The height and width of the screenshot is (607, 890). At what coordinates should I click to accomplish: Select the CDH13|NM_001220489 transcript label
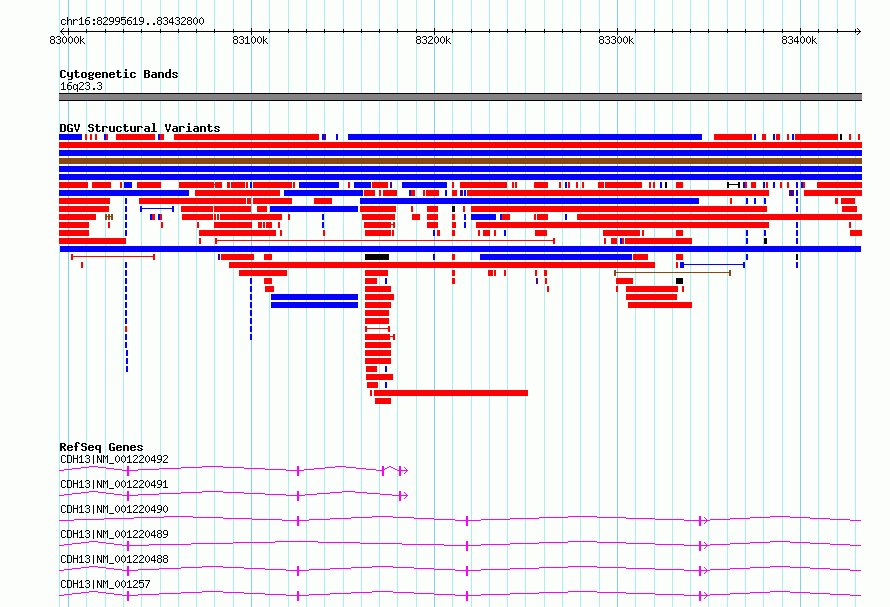(x=114, y=534)
